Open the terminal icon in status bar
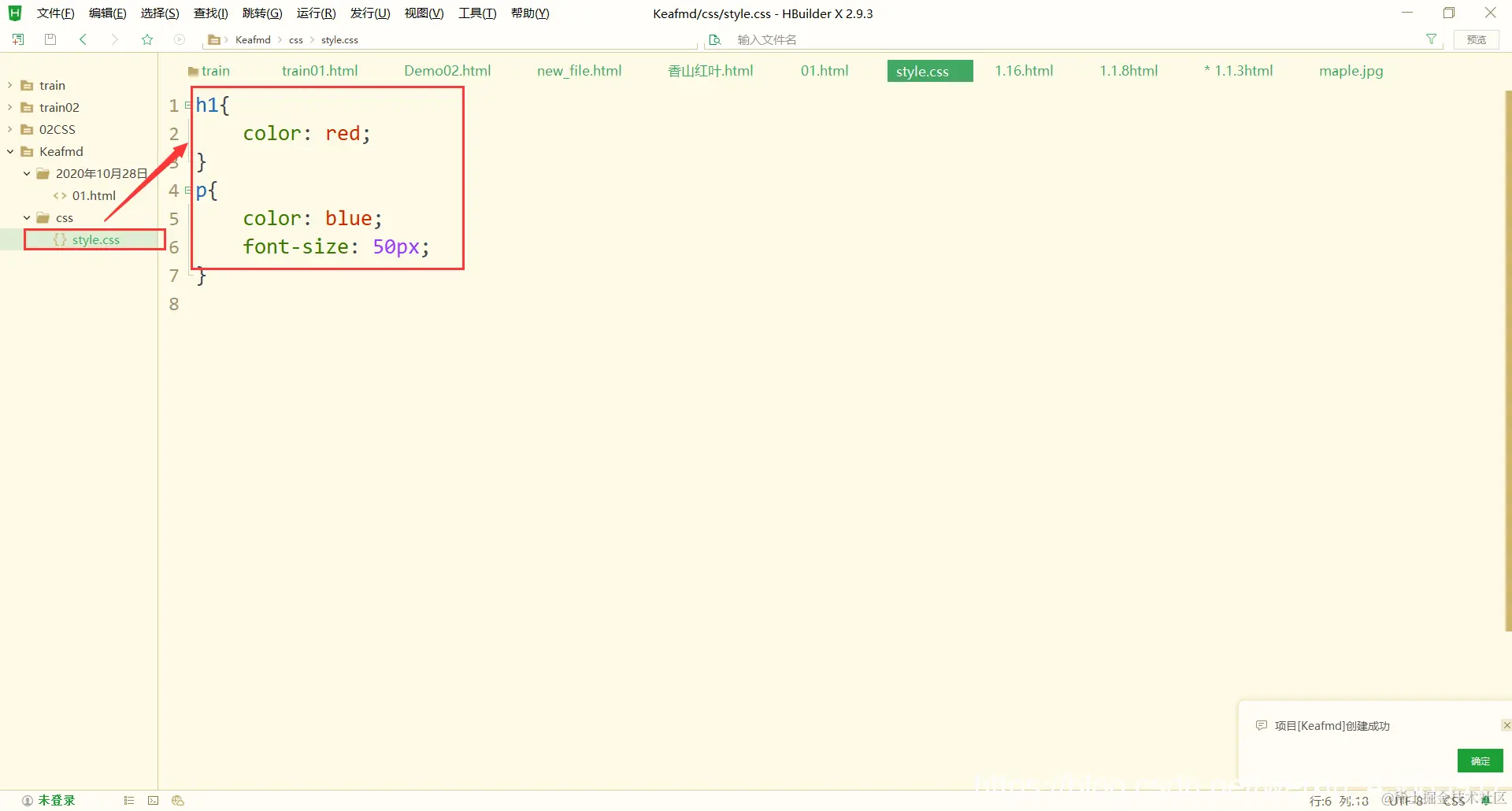Image resolution: width=1512 pixels, height=811 pixels. 154,801
